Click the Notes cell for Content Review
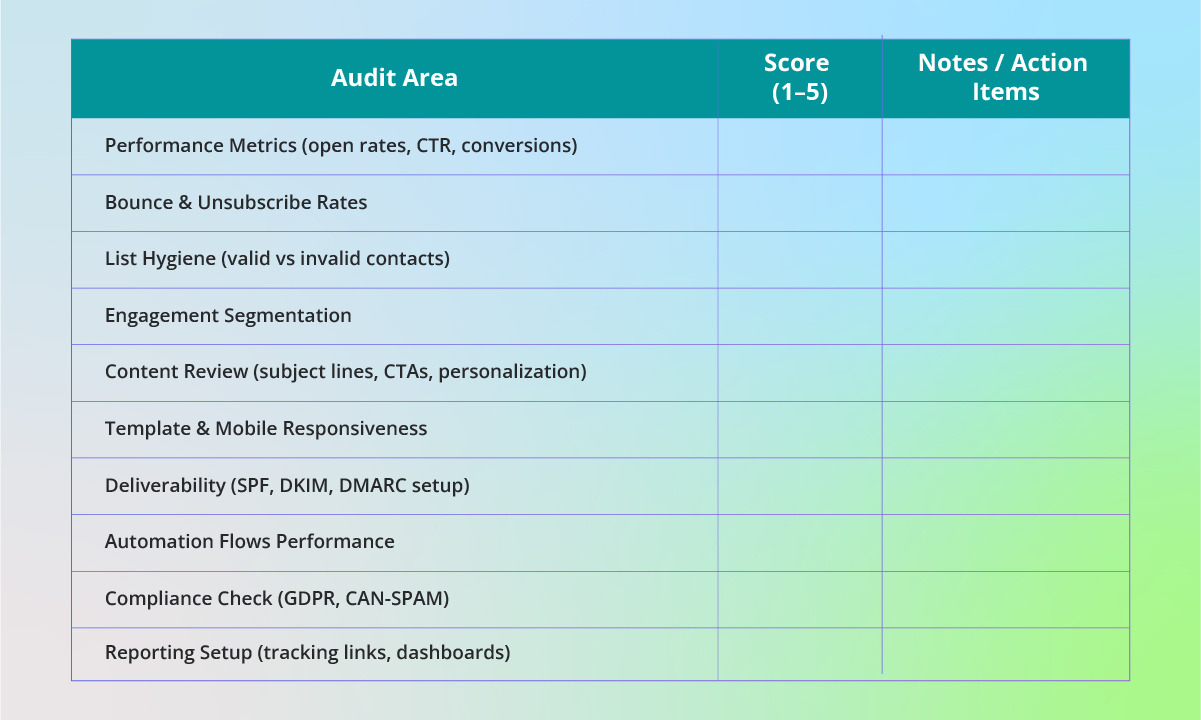This screenshot has width=1201, height=720. pyautogui.click(x=1006, y=373)
